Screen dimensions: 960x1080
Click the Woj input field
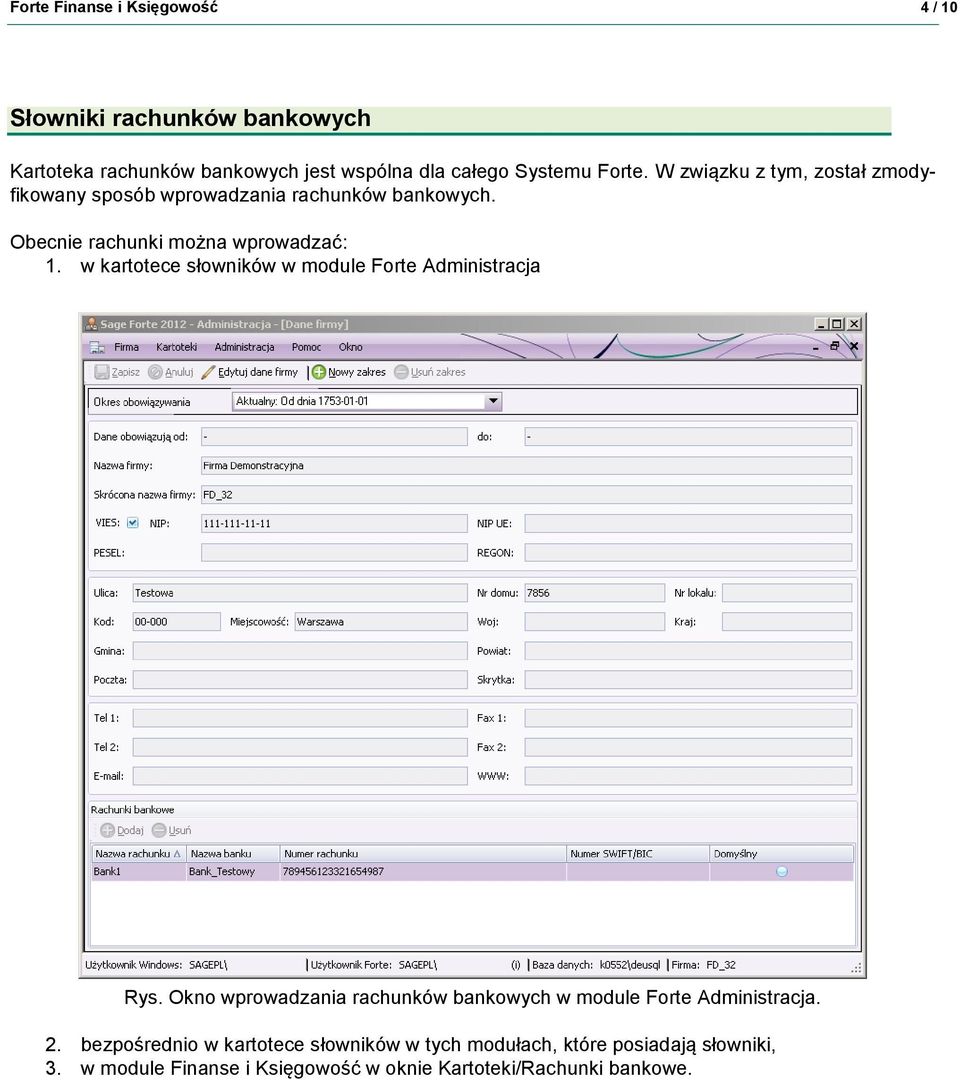point(594,622)
